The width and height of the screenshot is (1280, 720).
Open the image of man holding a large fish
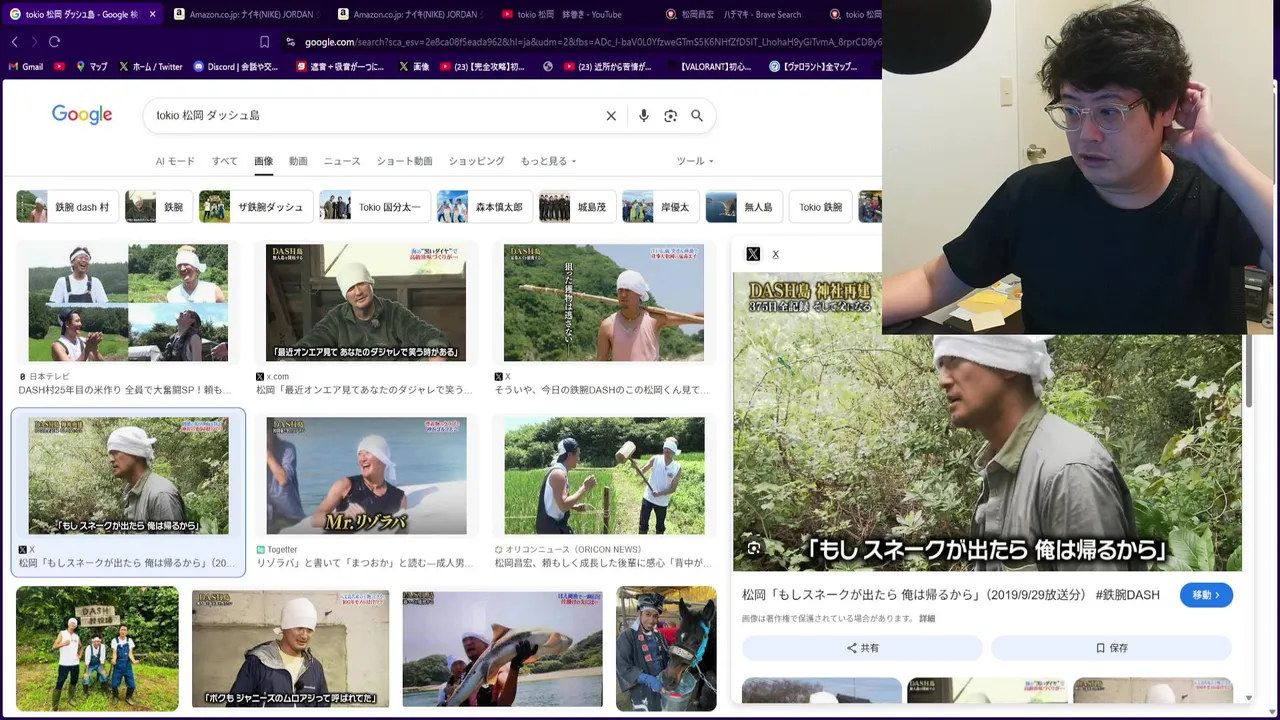pyautogui.click(x=502, y=649)
